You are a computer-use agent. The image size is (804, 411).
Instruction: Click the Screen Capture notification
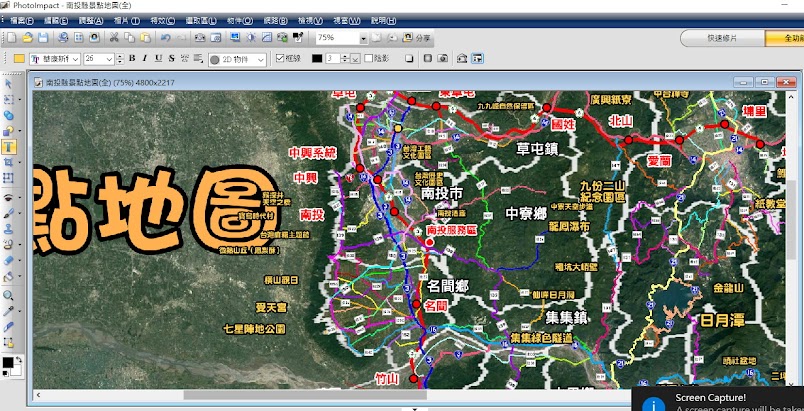(718, 400)
